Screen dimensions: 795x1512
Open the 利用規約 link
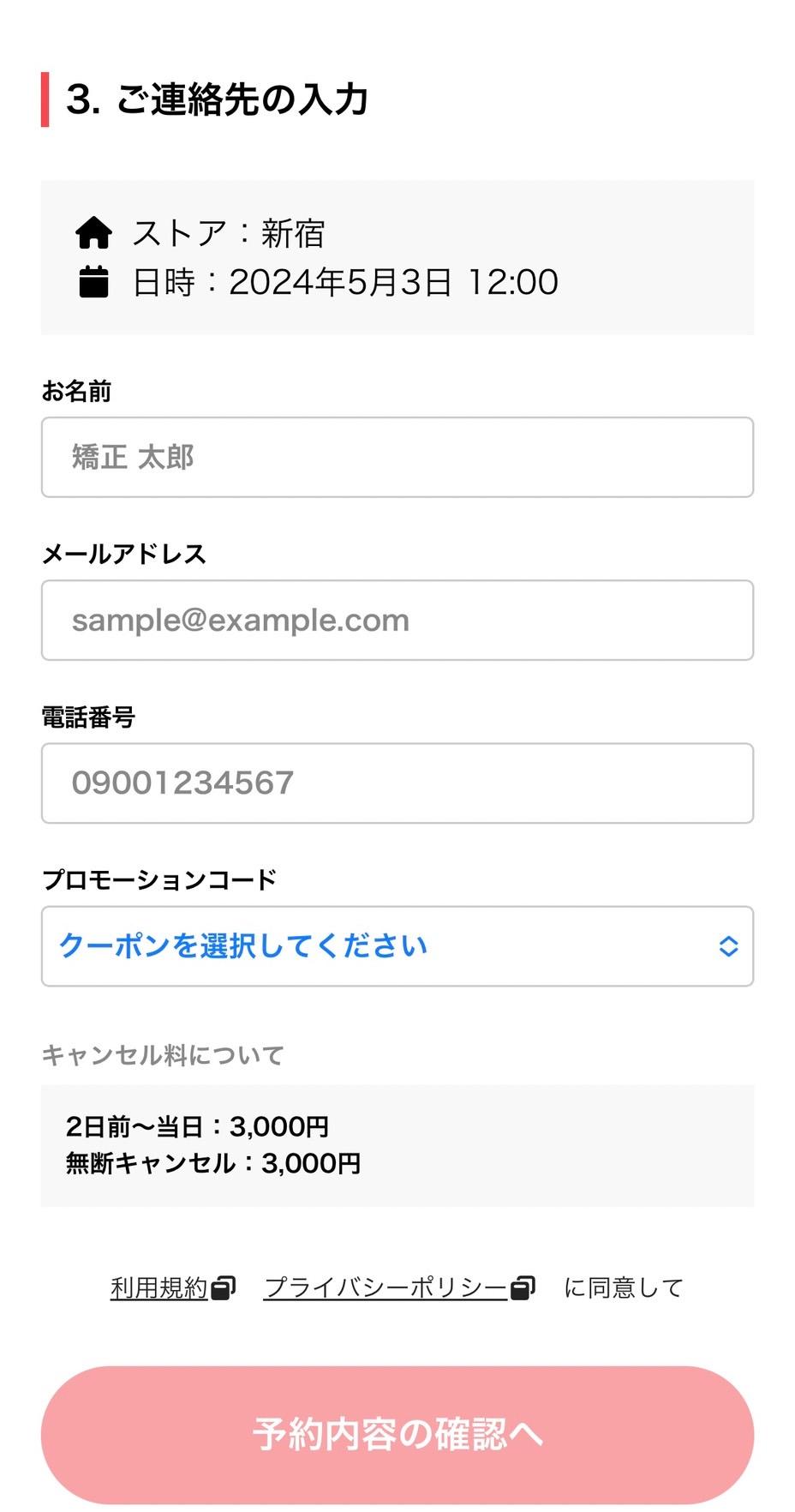(x=159, y=1287)
